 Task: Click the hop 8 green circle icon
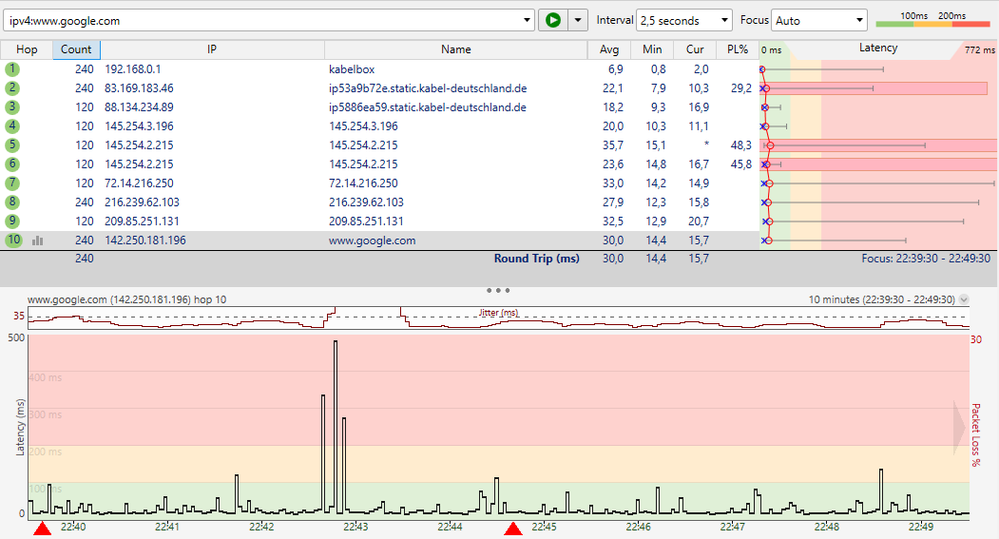tap(12, 202)
